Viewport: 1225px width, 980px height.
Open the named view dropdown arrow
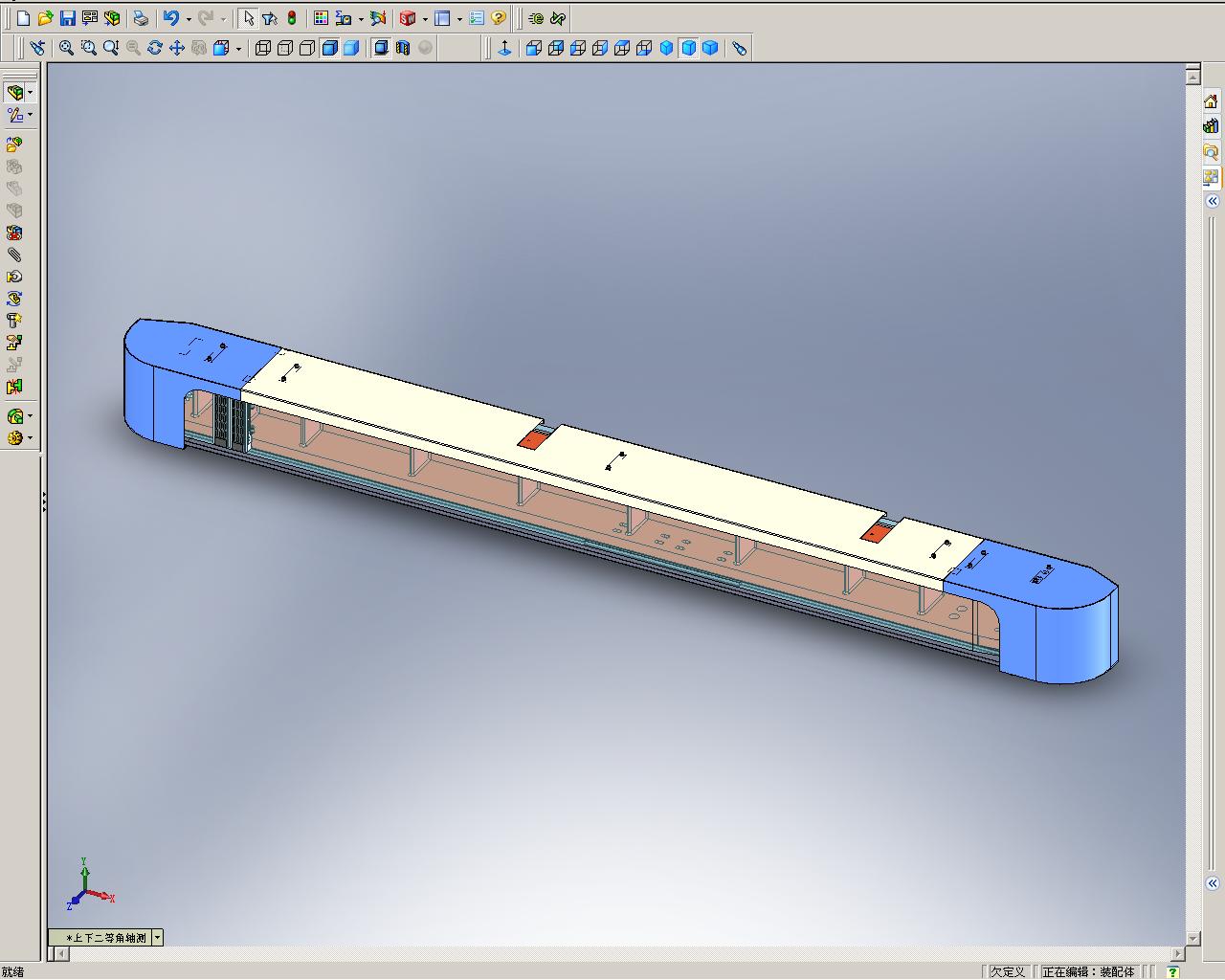tap(157, 938)
